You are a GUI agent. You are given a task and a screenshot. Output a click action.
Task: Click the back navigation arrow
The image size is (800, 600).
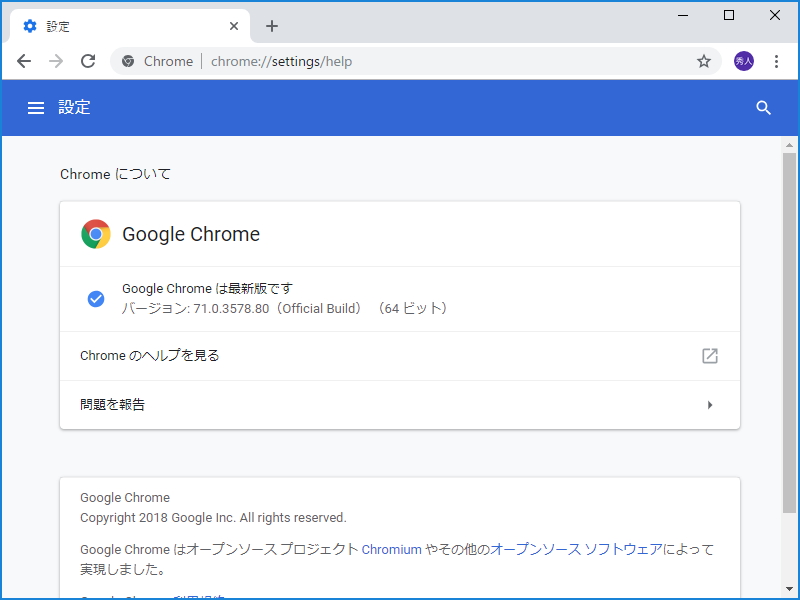[24, 61]
